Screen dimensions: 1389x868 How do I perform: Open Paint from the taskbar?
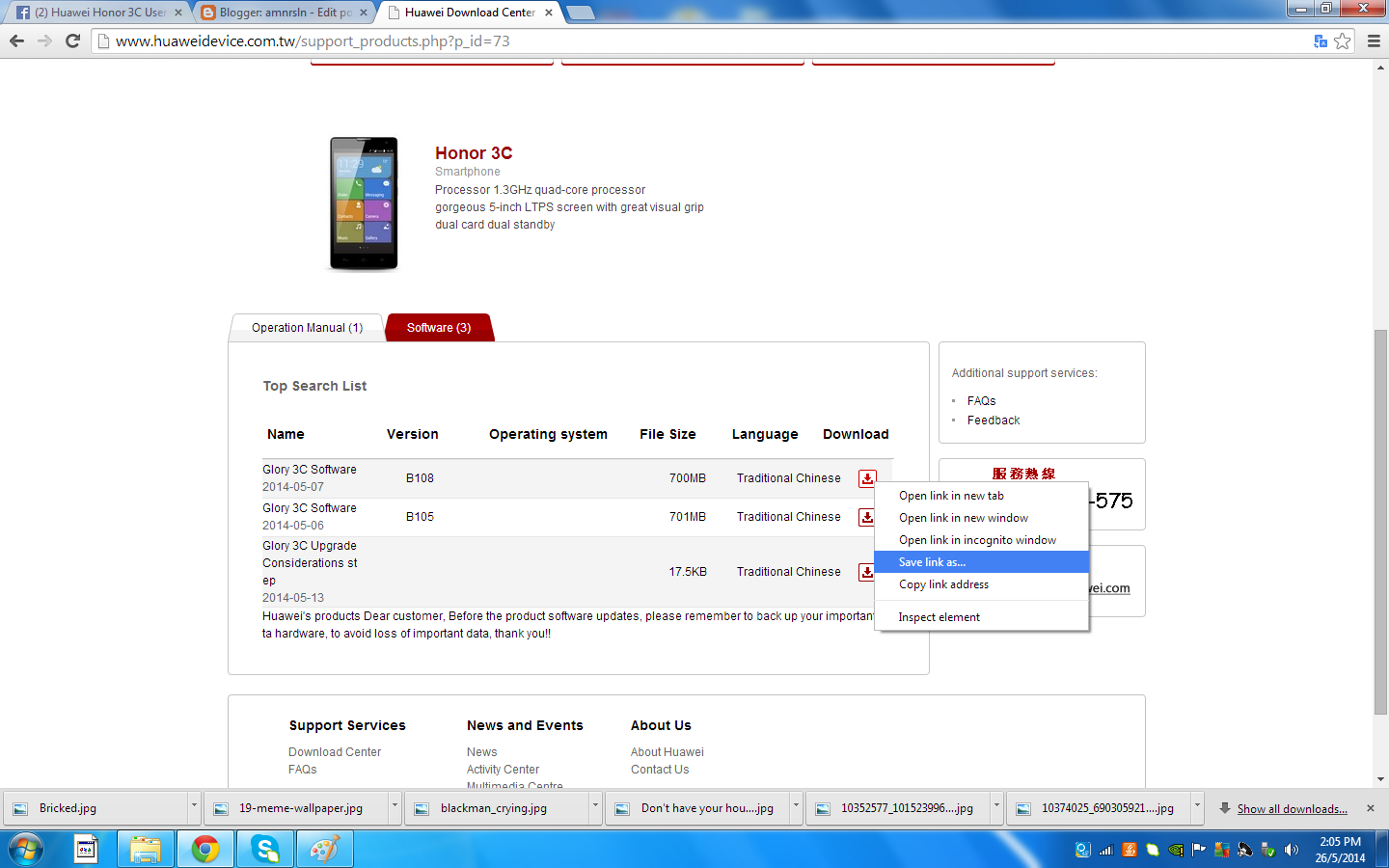[x=324, y=850]
